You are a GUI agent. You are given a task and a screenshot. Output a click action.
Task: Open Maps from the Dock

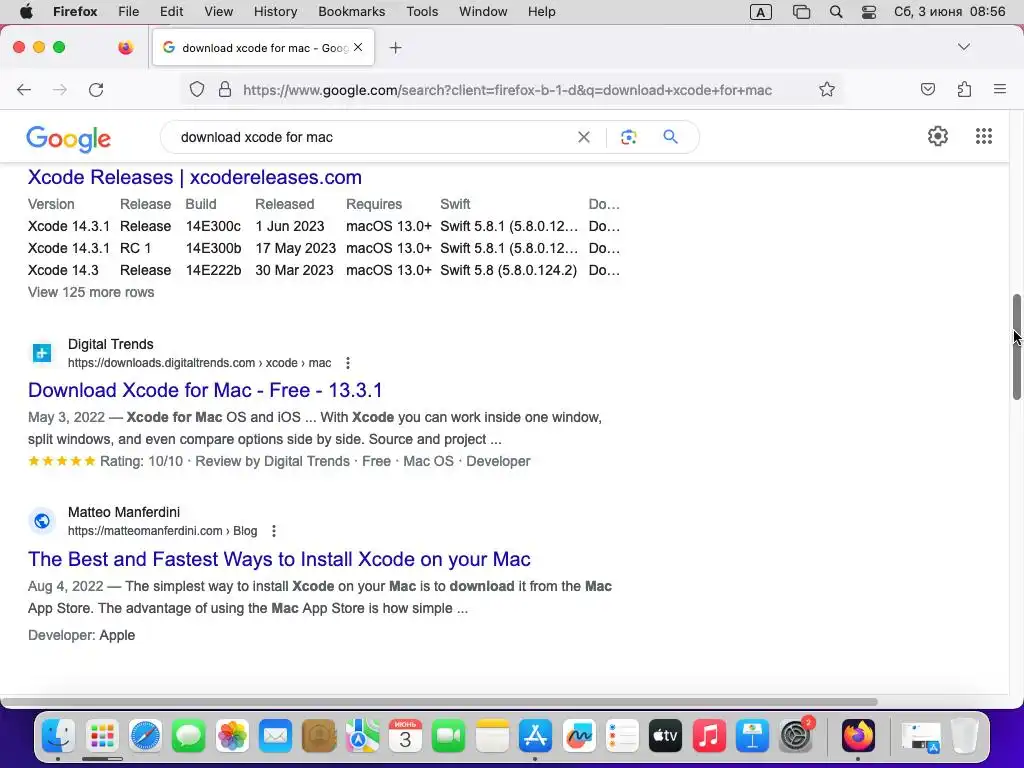[362, 736]
